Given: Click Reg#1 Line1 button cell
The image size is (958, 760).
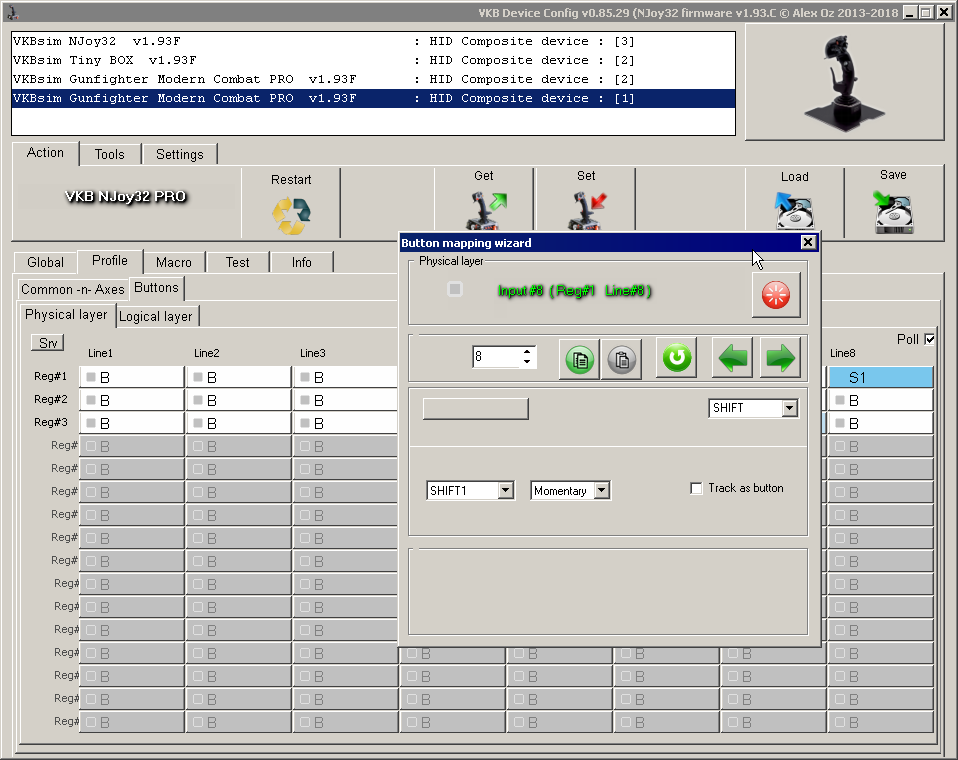Looking at the screenshot, I should click(131, 378).
